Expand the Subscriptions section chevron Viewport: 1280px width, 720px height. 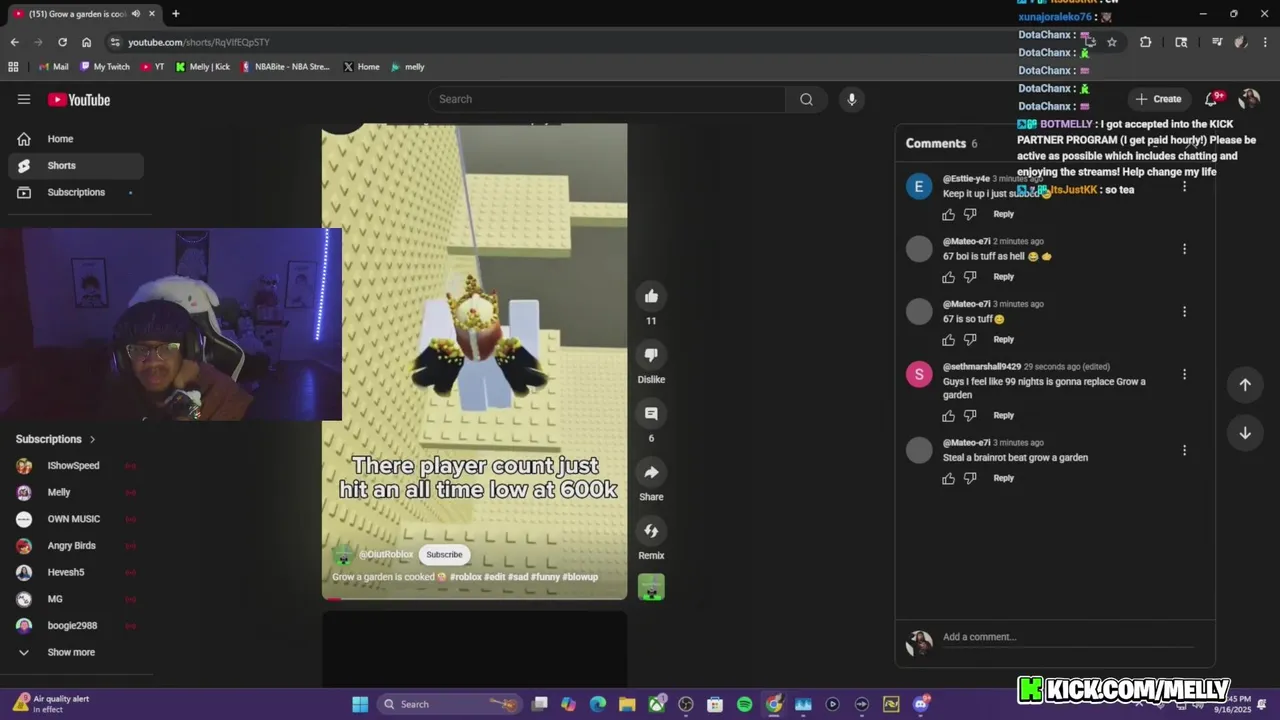tap(92, 439)
